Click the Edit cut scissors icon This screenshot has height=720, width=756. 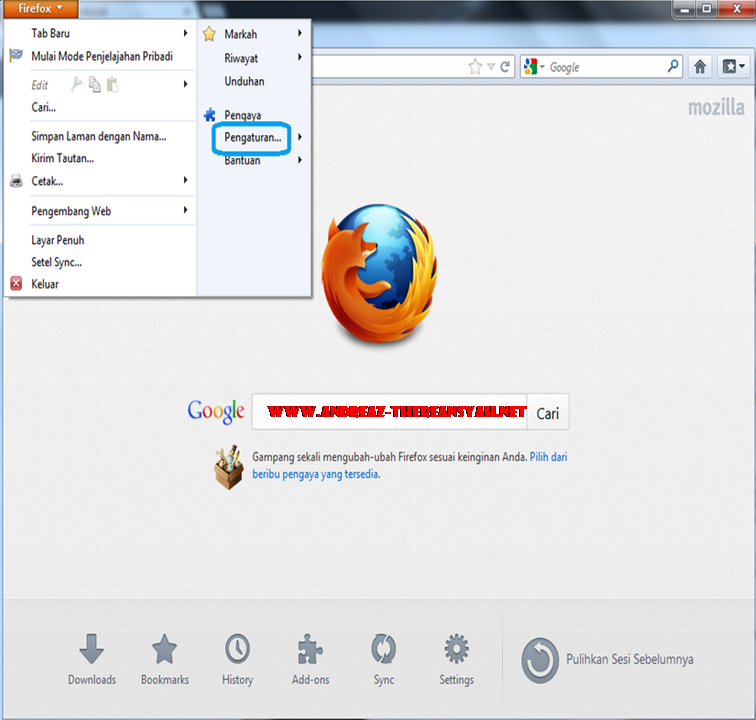pos(76,84)
